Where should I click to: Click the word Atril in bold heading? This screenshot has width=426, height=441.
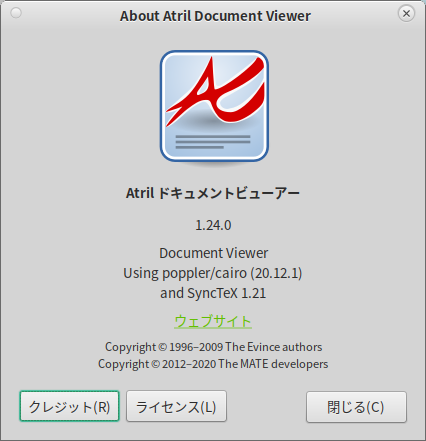coord(140,193)
